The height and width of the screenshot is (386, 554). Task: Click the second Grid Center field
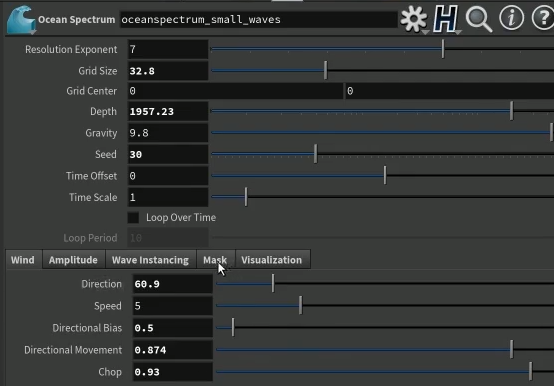(x=449, y=91)
